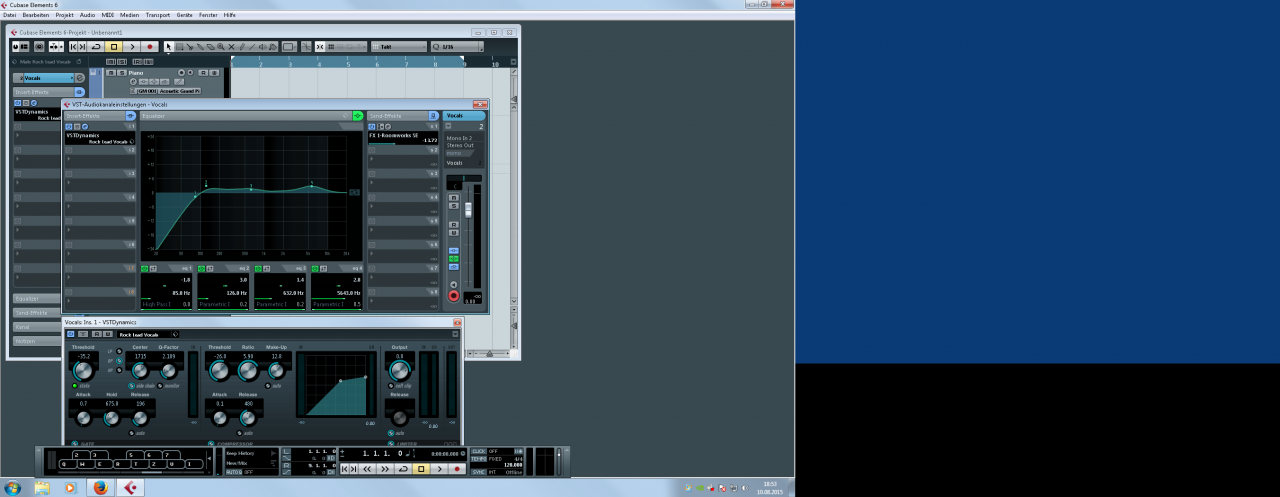Open Mono In 2 input routing dropdown
This screenshot has width=1280, height=497.
click(x=465, y=138)
